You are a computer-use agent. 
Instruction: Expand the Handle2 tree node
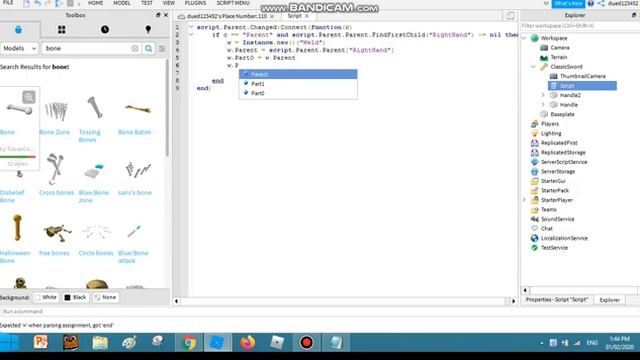(543, 95)
